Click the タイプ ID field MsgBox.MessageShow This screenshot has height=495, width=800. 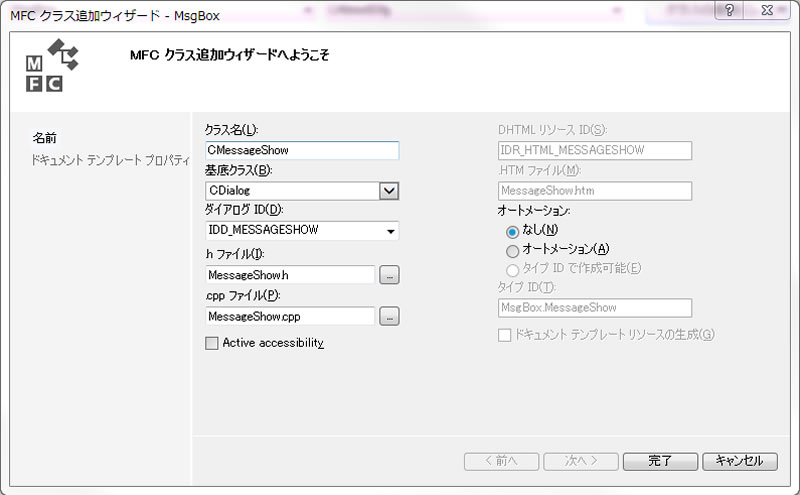(x=595, y=308)
